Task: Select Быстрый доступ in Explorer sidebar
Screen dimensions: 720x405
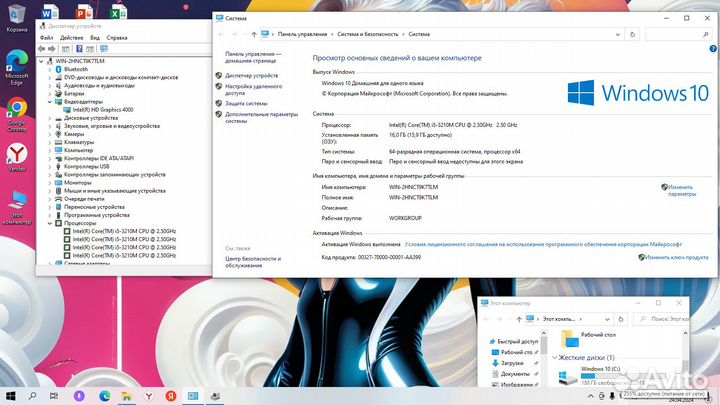Action: (x=518, y=342)
